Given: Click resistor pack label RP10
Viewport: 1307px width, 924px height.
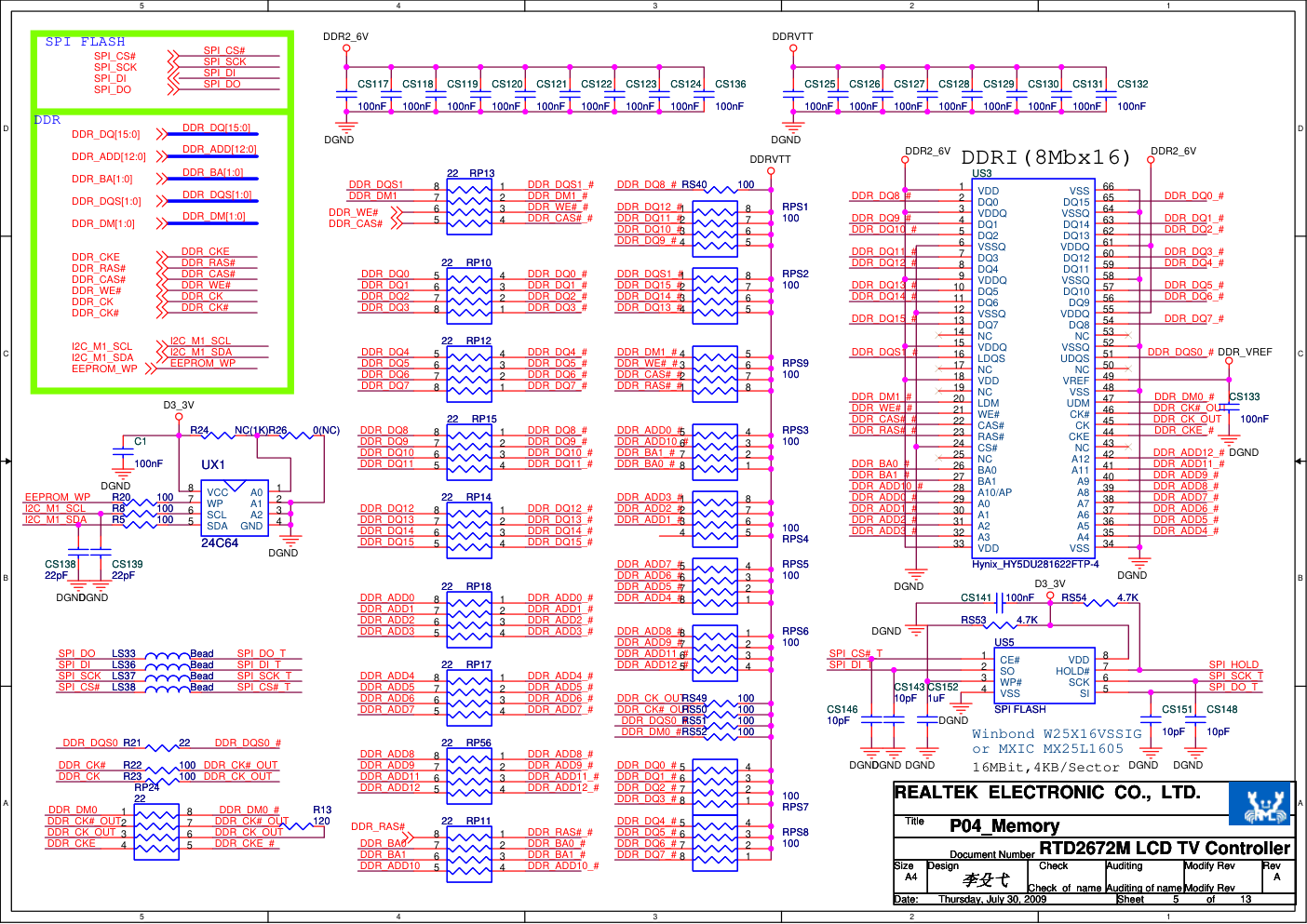Looking at the screenshot, I should coord(478,262).
